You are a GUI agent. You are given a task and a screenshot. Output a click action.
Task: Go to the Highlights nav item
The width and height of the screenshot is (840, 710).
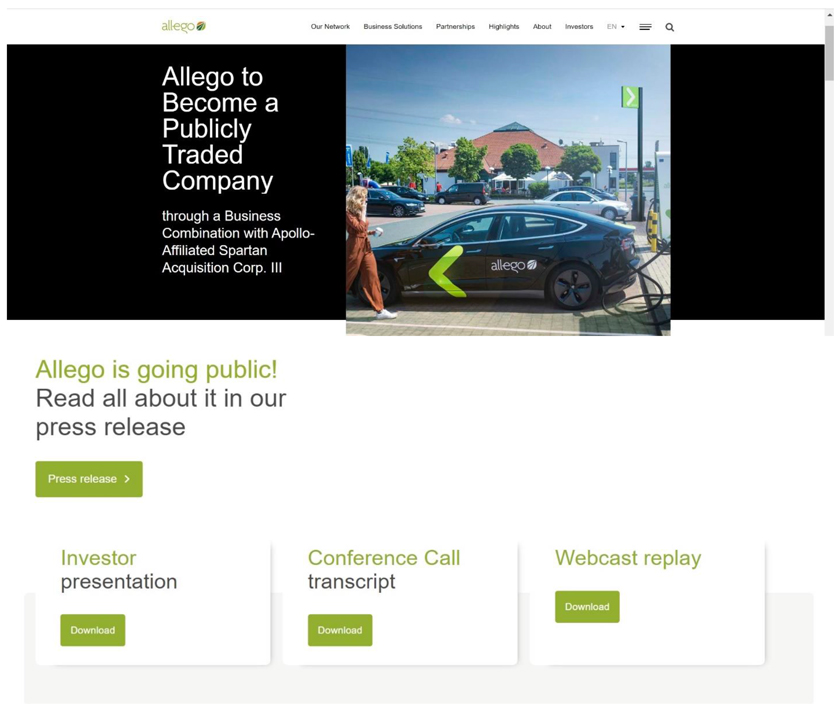[x=504, y=27]
